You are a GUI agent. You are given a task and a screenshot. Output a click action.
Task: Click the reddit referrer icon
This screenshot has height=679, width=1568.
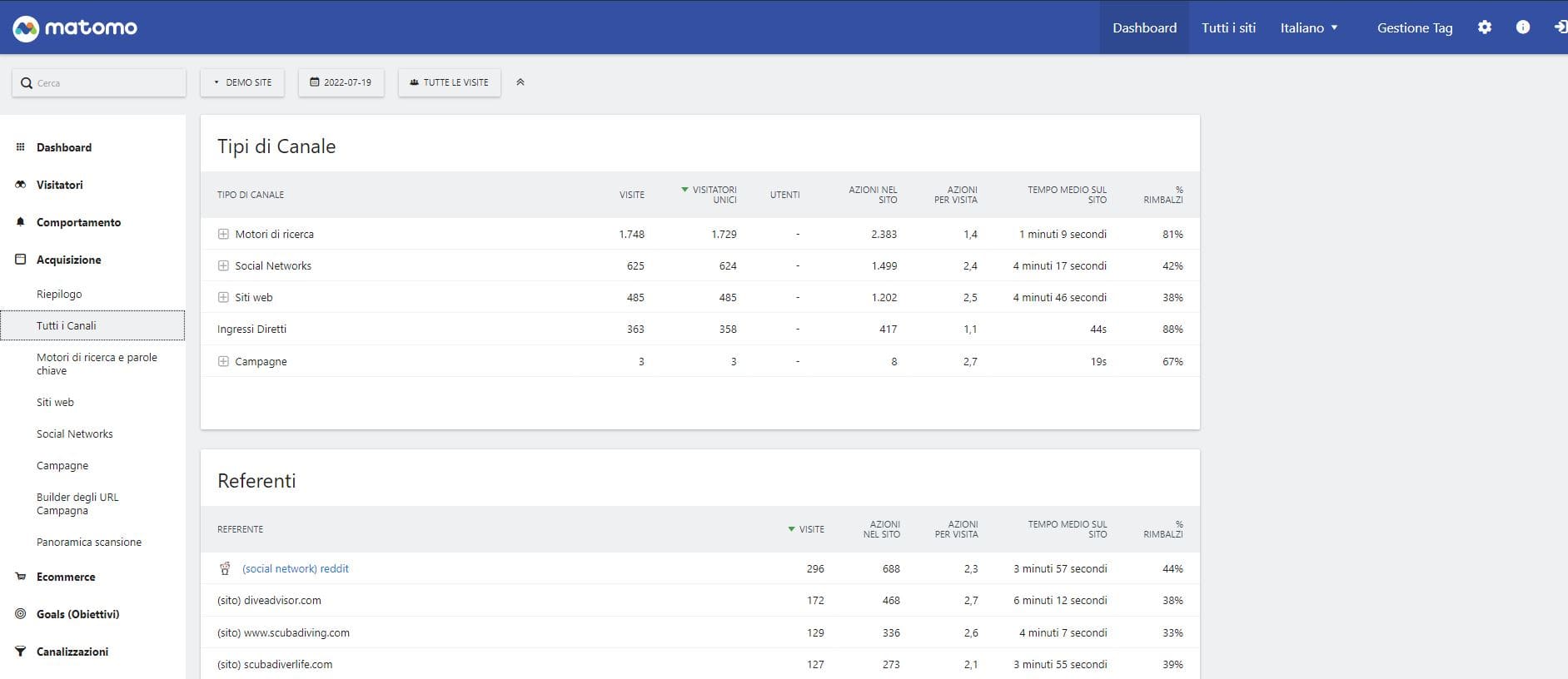click(x=225, y=569)
